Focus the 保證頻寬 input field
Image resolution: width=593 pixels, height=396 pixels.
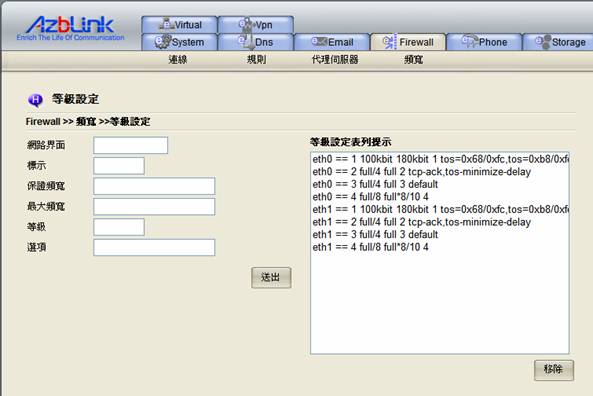pyautogui.click(x=154, y=186)
